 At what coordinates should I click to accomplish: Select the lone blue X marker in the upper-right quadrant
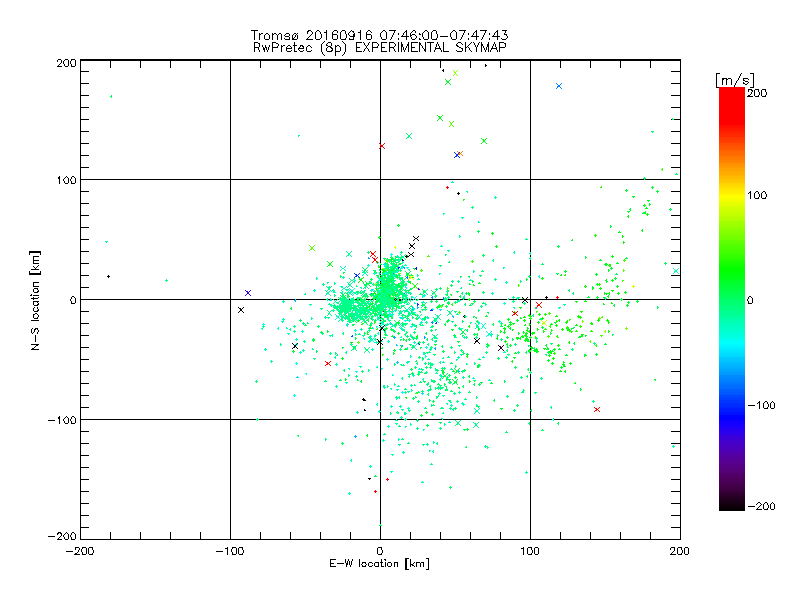[559, 86]
